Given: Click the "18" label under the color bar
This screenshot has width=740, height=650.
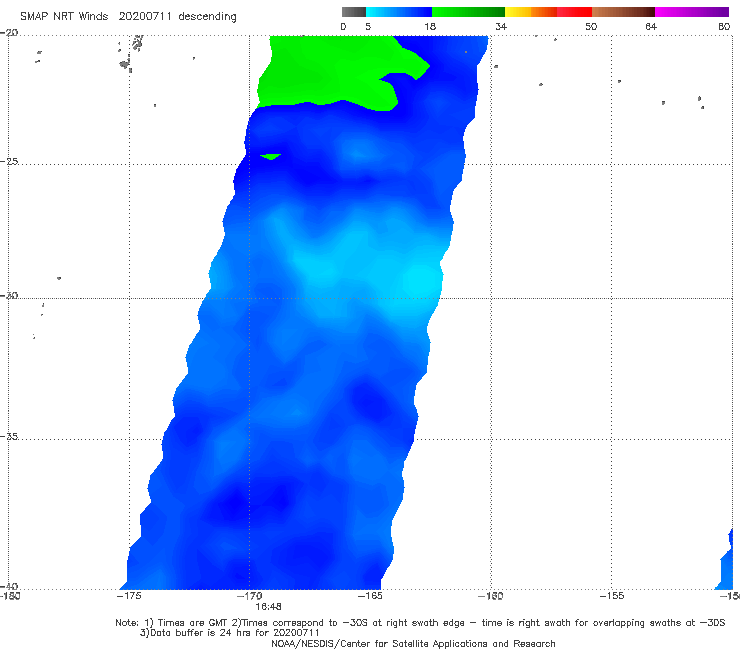Looking at the screenshot, I should pos(430,26).
